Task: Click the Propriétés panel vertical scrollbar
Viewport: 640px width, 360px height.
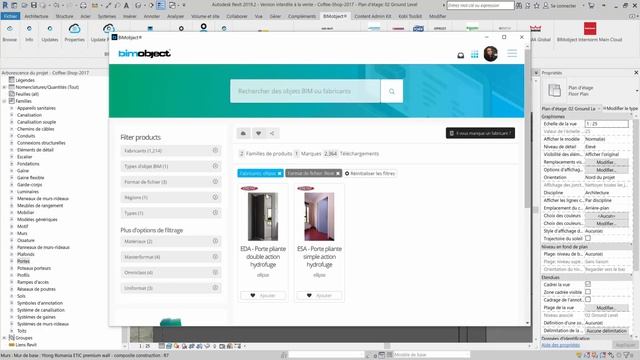Action: pos(636,196)
